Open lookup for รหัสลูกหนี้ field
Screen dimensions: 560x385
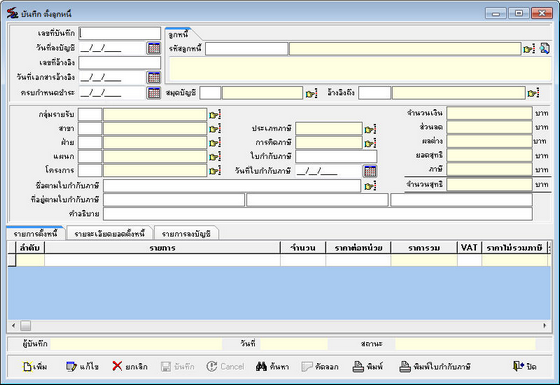[529, 49]
